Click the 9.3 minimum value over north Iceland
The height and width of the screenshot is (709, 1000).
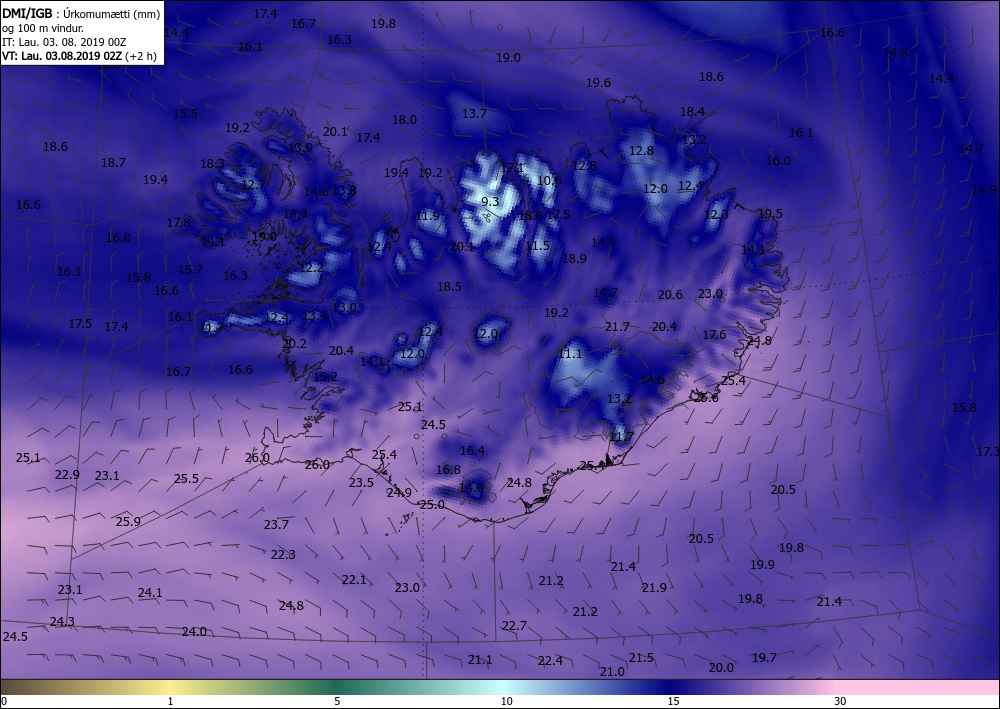pyautogui.click(x=489, y=202)
